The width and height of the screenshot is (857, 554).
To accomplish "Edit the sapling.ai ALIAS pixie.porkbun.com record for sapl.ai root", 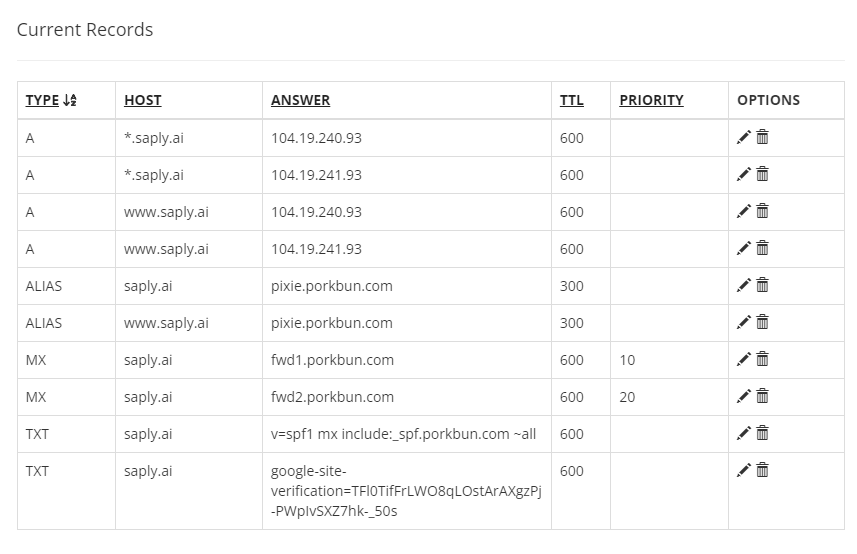I will click(743, 286).
